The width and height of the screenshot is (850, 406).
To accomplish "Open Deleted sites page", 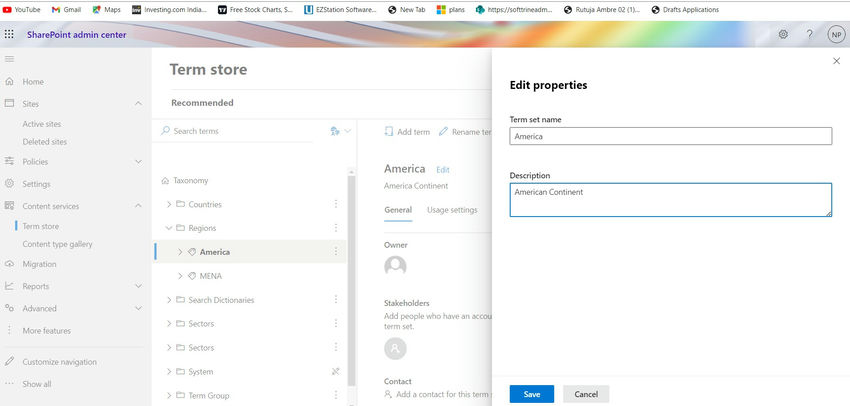I will (44, 141).
